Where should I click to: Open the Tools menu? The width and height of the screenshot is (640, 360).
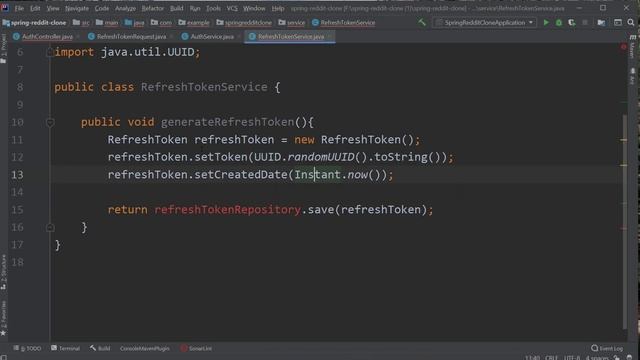coord(213,8)
